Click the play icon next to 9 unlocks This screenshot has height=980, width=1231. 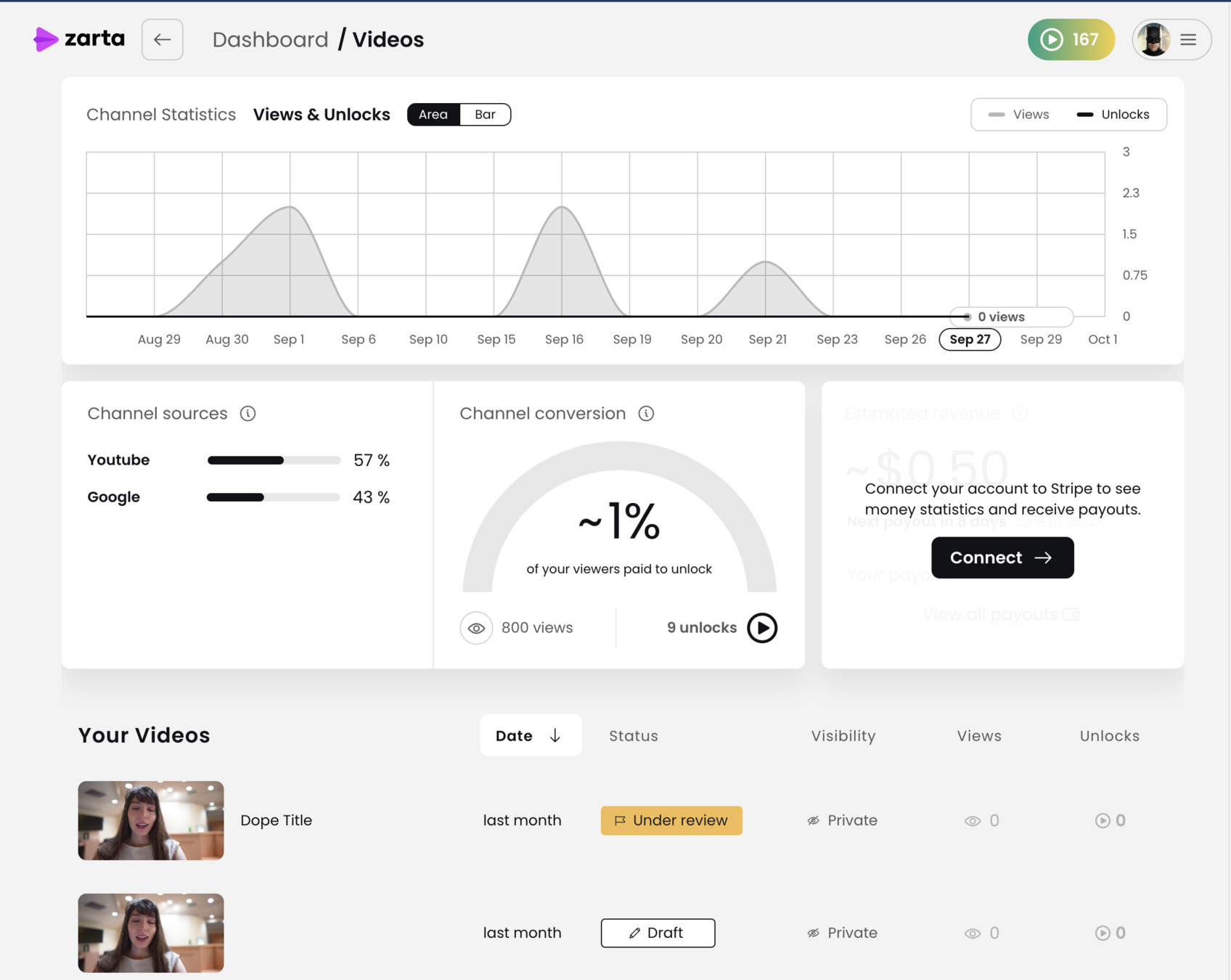pyautogui.click(x=762, y=628)
